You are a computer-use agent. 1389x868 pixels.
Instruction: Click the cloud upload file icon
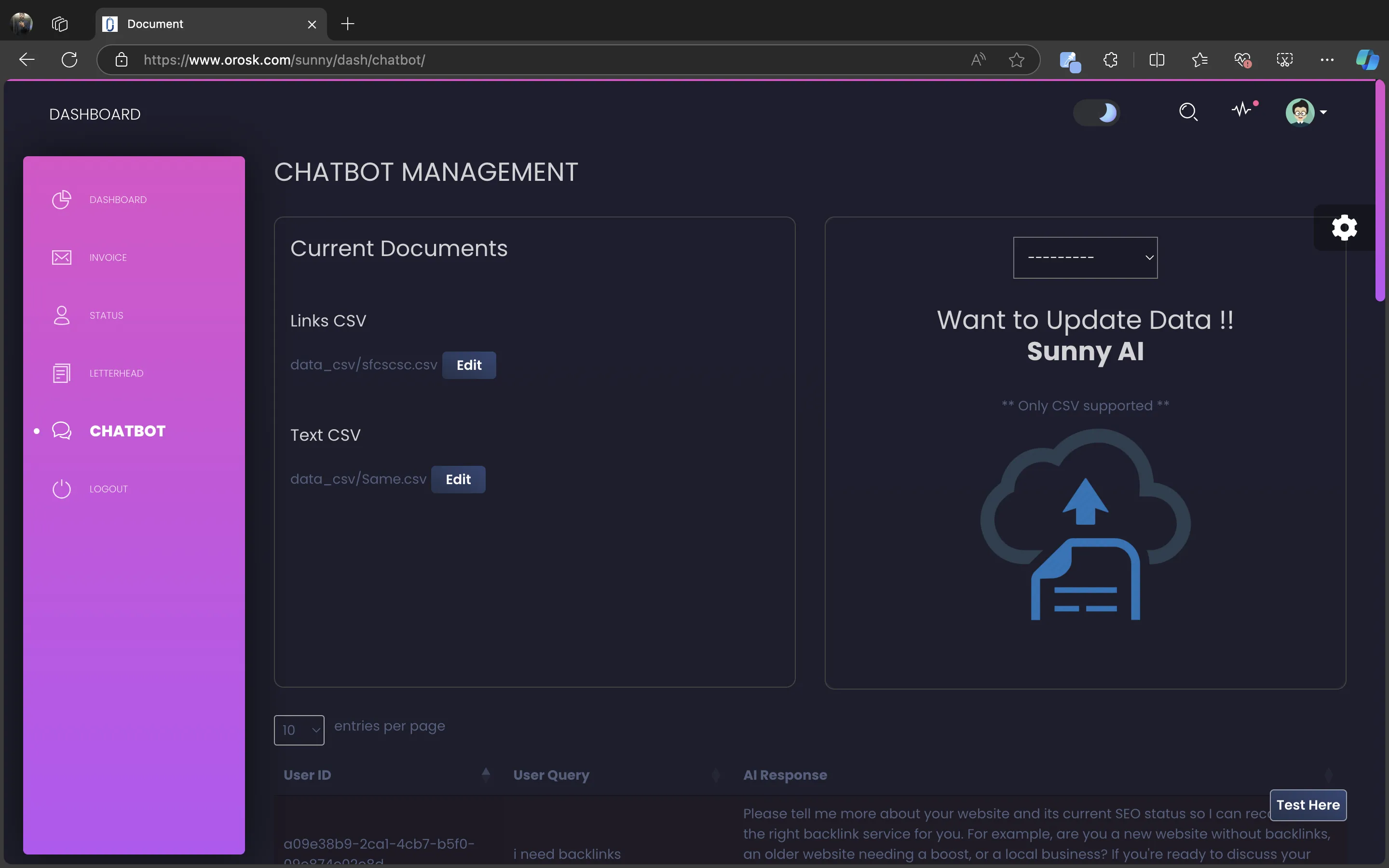click(x=1085, y=524)
